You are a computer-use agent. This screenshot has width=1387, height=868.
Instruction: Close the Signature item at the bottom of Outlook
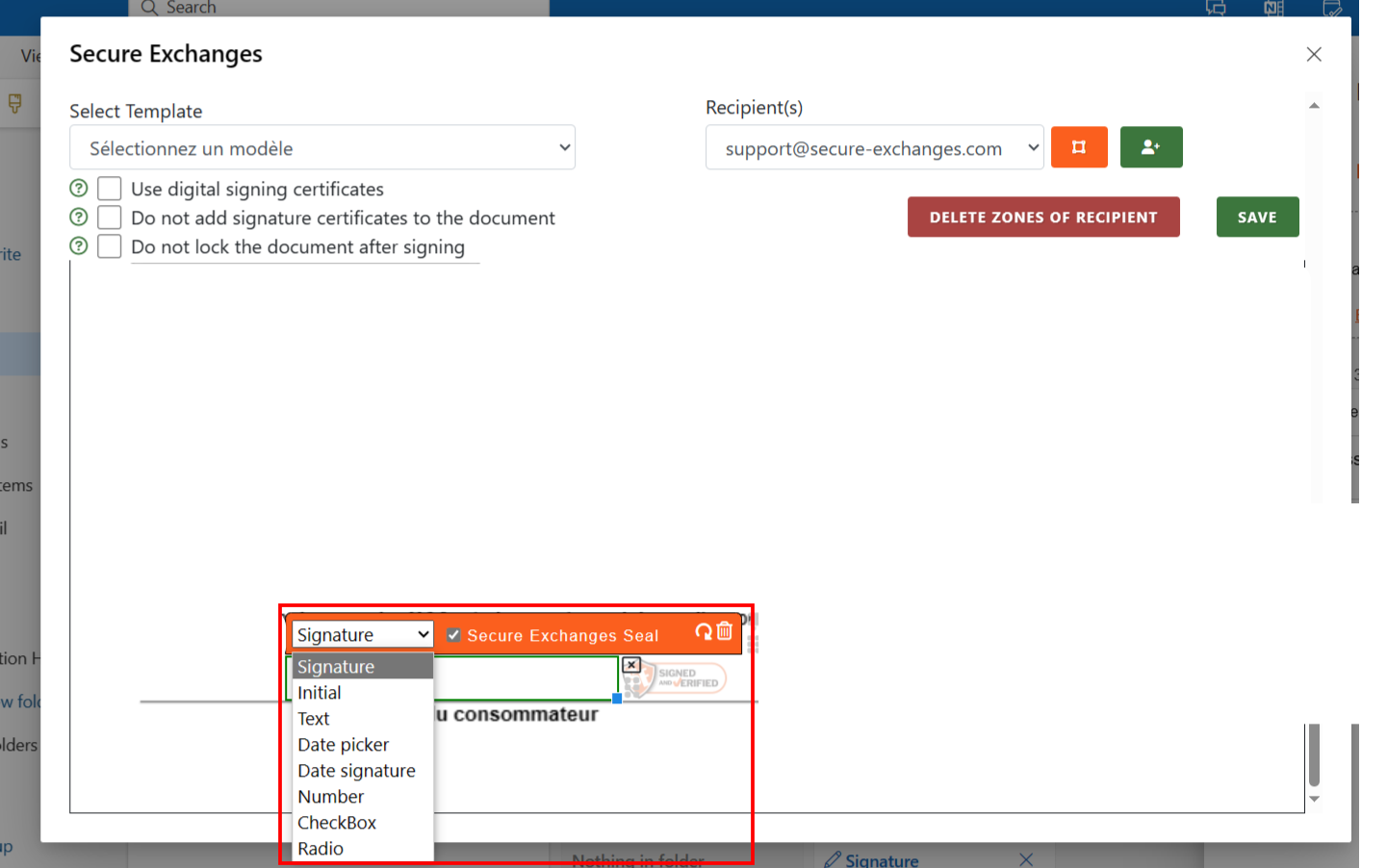[1026, 859]
